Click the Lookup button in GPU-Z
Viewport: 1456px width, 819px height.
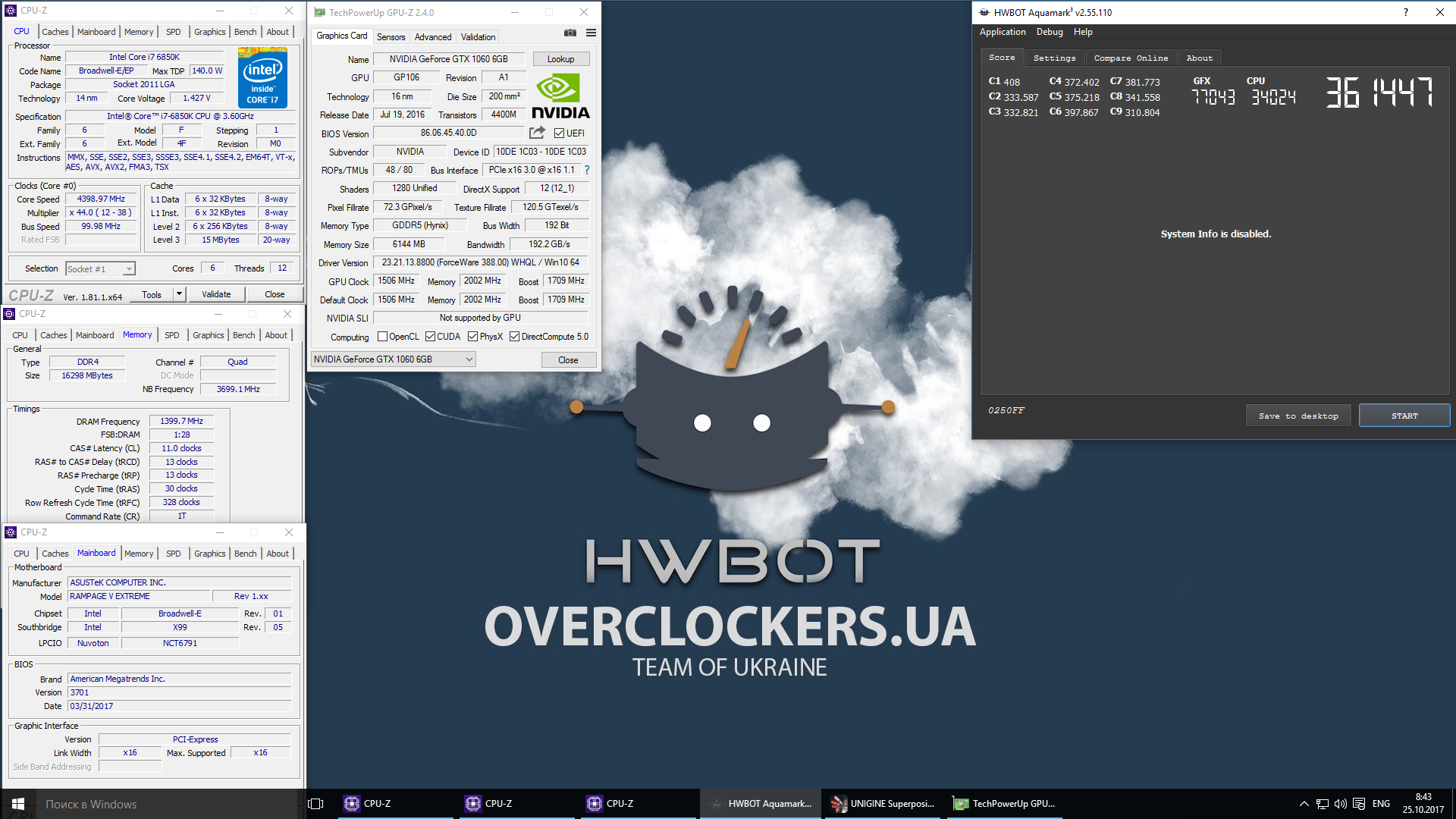coord(561,59)
